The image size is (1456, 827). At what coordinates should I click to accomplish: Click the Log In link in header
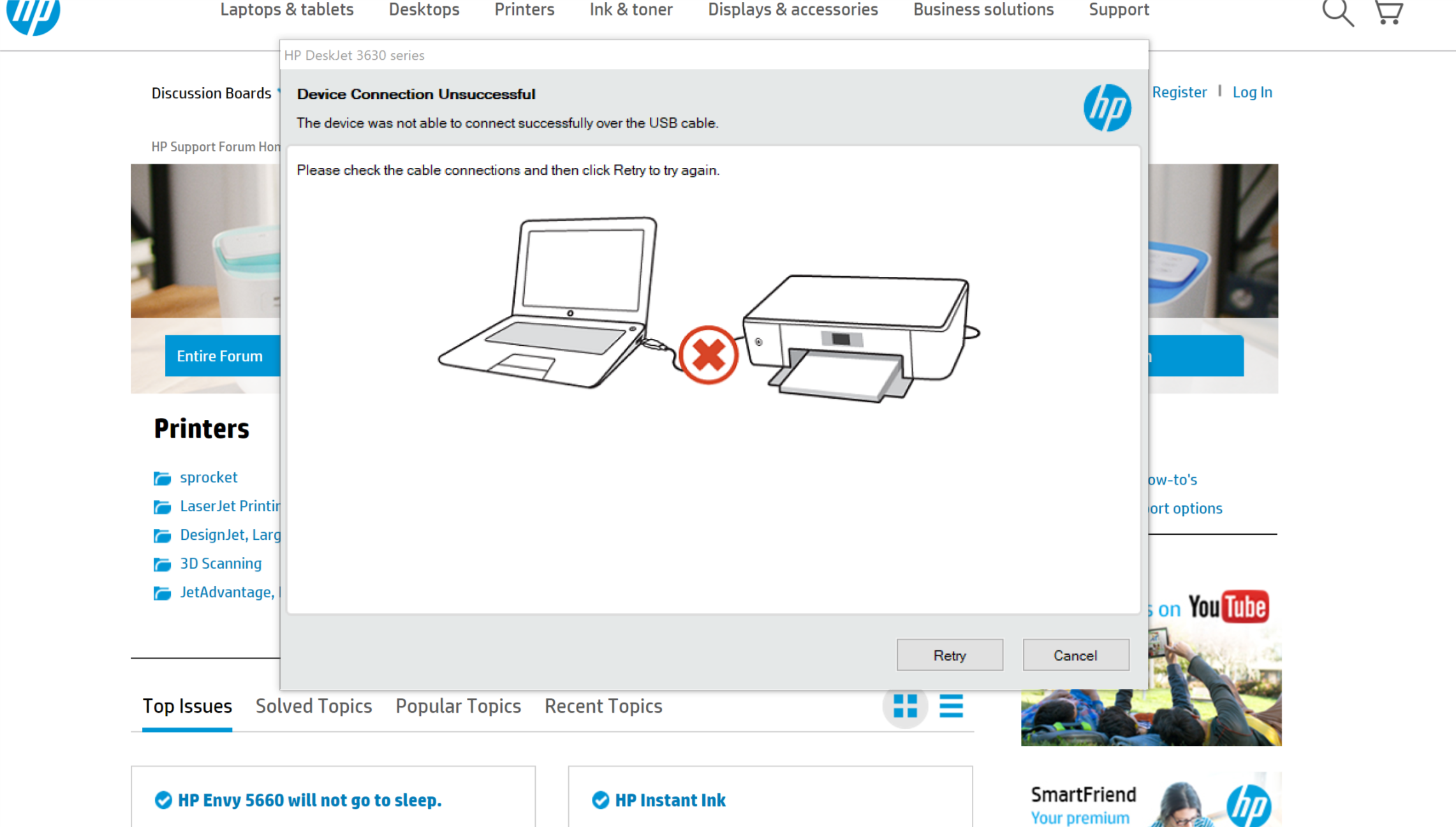[x=1252, y=92]
